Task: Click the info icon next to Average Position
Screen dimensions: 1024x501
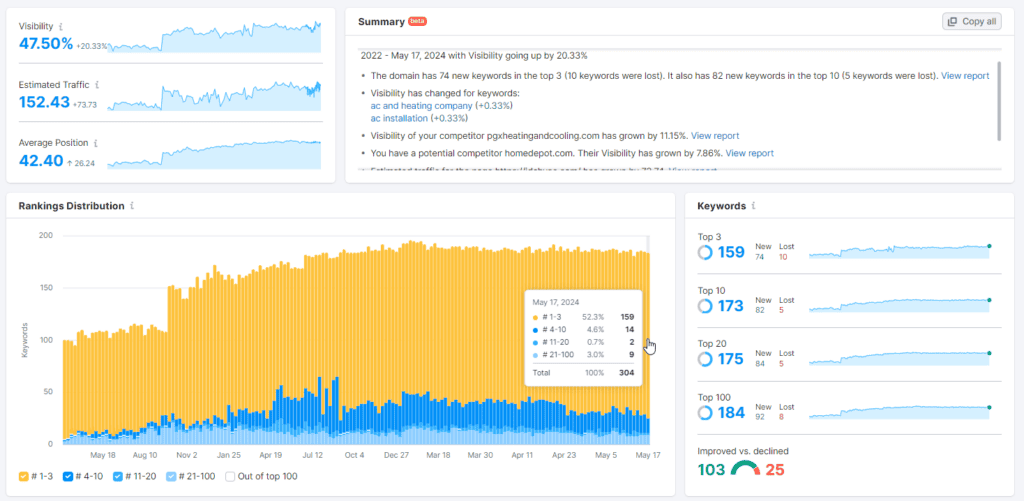Action: 95,143
